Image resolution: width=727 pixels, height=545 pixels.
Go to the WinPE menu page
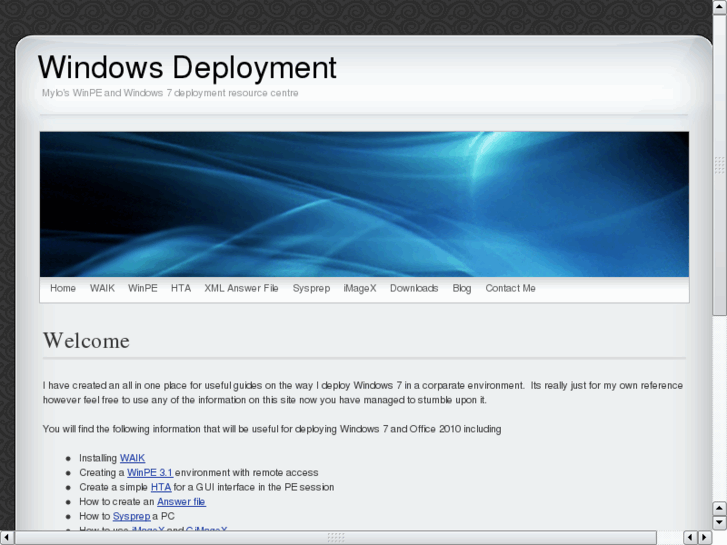click(x=143, y=288)
